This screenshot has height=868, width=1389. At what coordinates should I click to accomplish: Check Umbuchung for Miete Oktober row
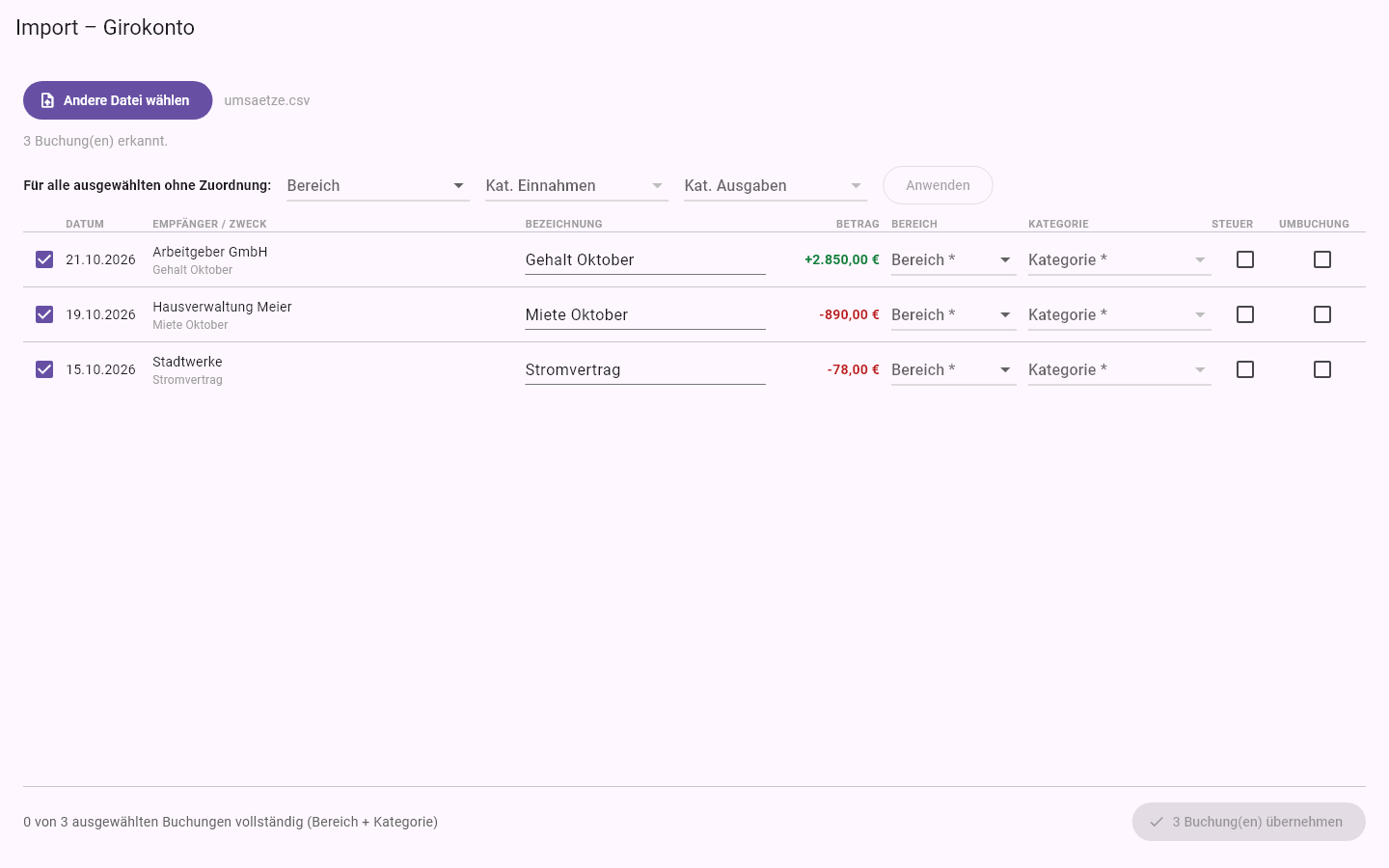point(1322,314)
